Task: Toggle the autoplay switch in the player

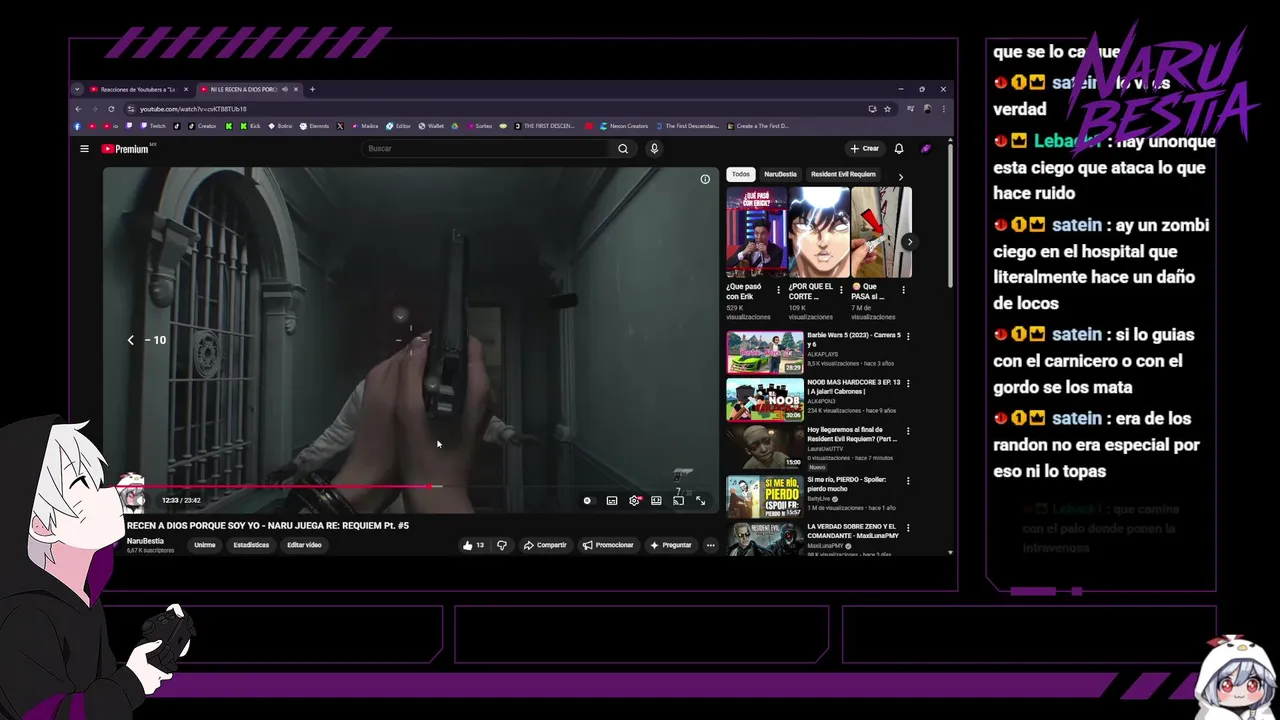Action: 588,501
